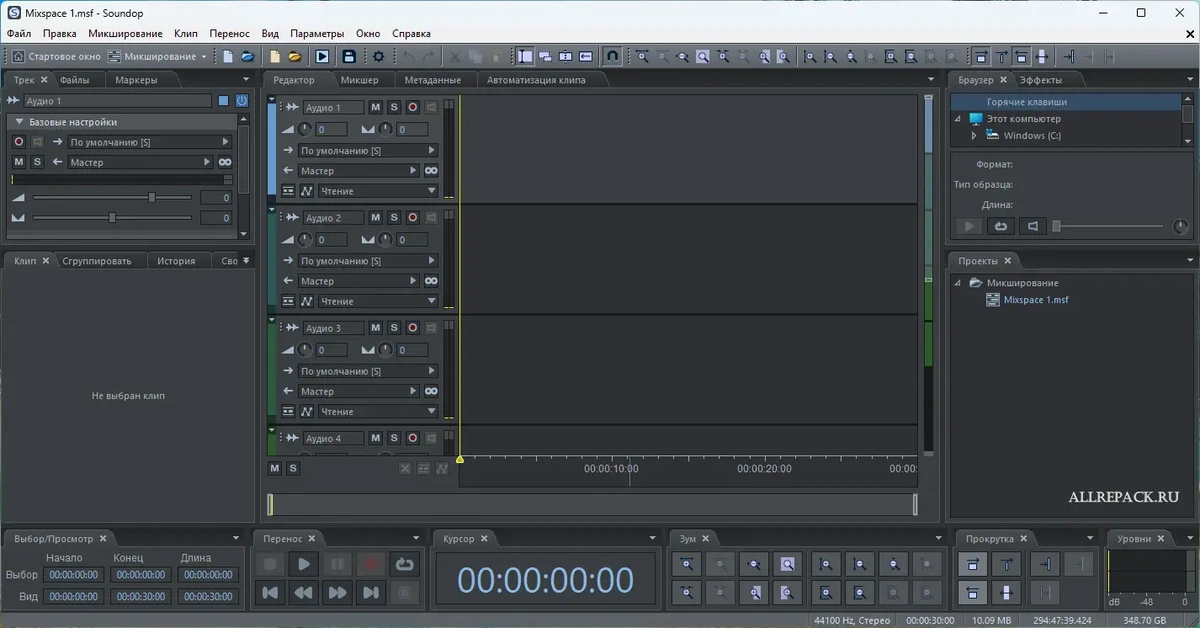Solo the Аудио 2 track with its S button
This screenshot has height=628, width=1200.
394,217
